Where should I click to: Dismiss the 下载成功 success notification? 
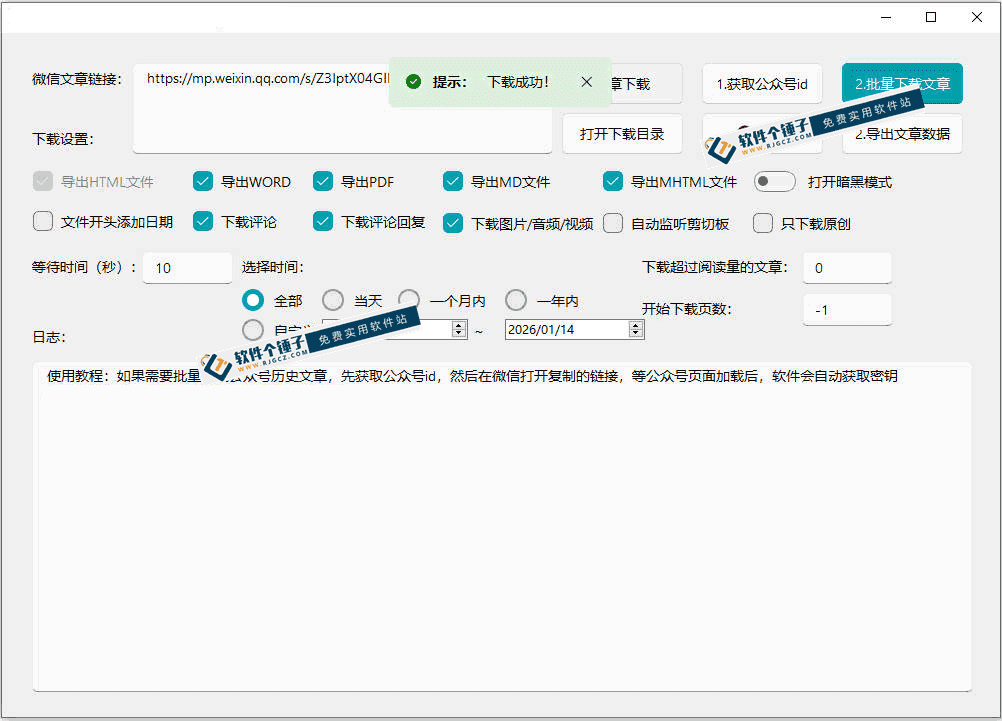[586, 83]
